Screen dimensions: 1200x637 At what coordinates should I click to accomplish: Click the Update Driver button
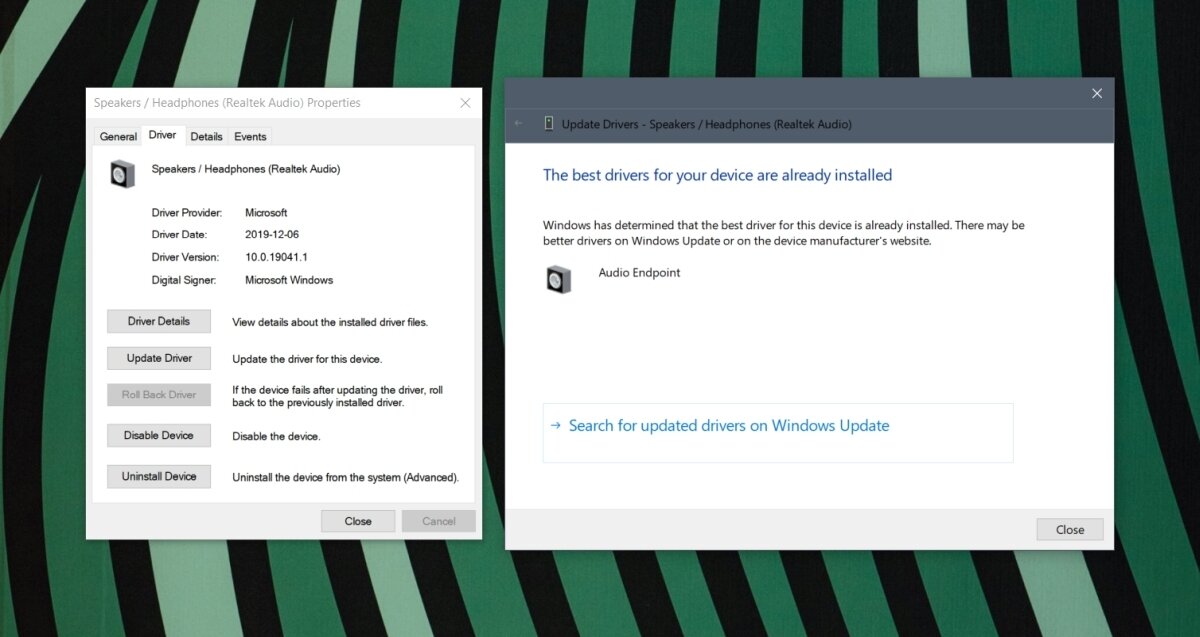pyautogui.click(x=158, y=358)
